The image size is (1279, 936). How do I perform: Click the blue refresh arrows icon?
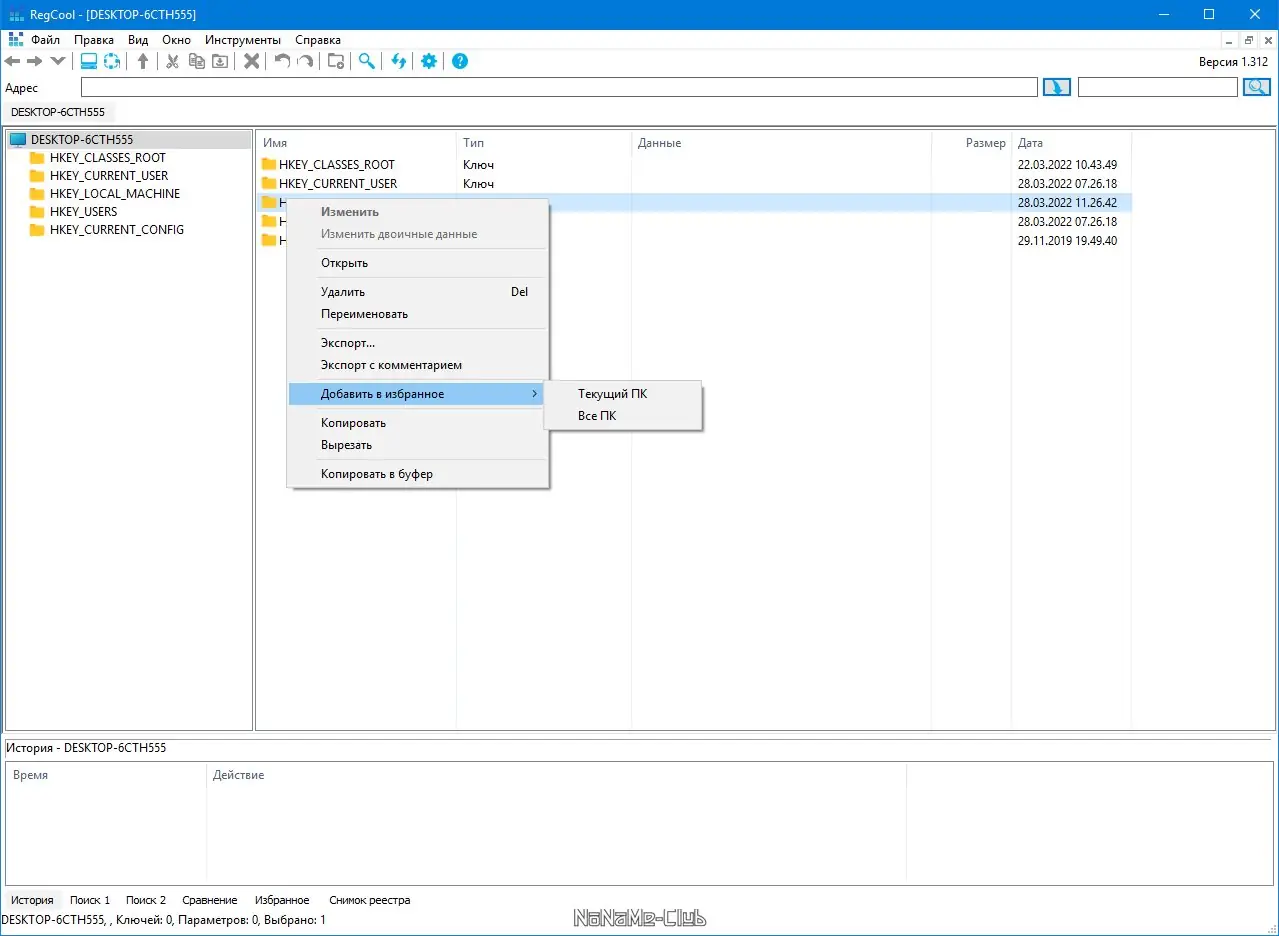(x=398, y=61)
